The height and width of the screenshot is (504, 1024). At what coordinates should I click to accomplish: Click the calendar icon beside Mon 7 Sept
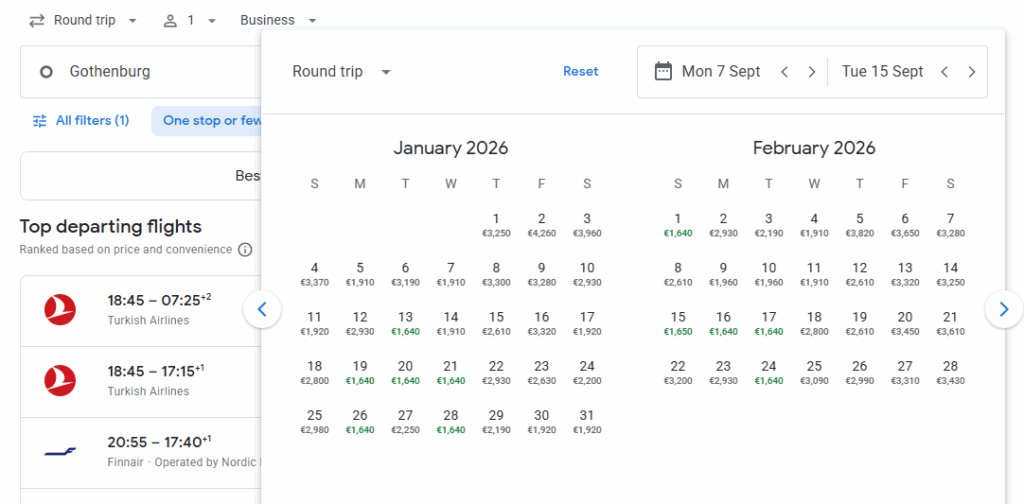pos(663,72)
